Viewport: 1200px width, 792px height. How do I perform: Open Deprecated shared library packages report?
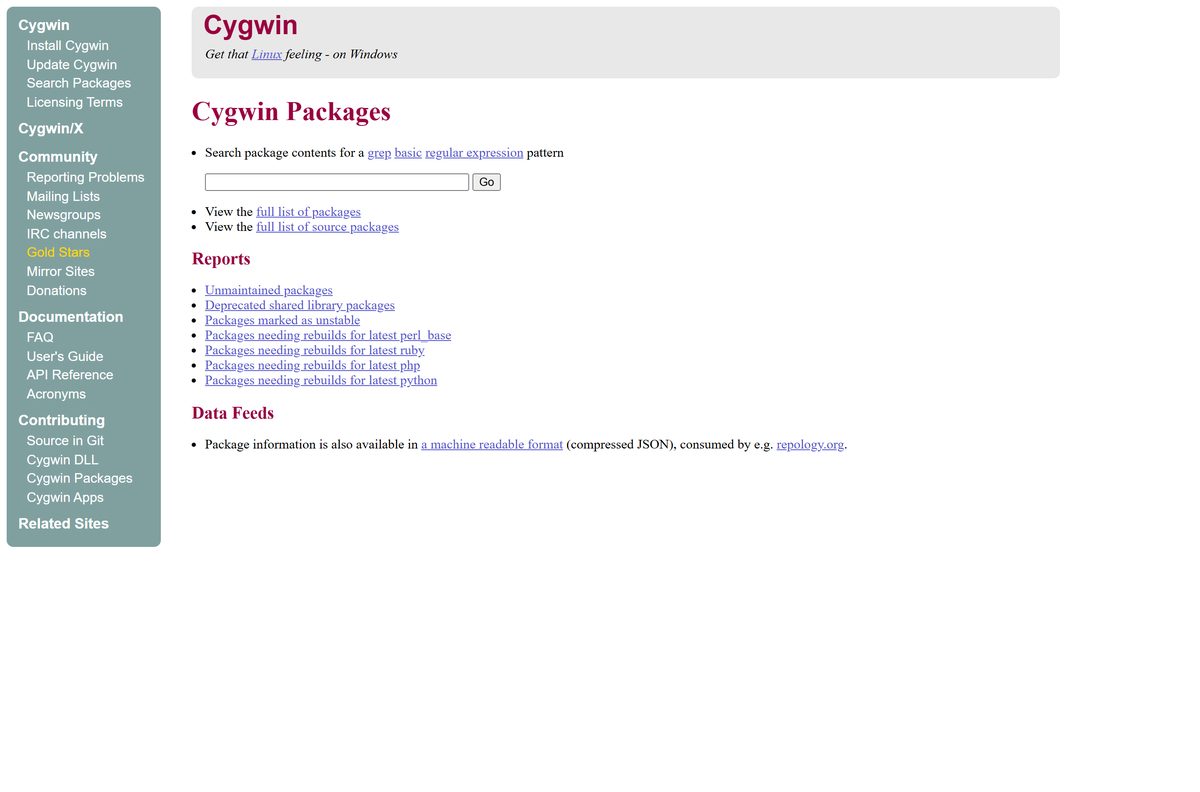pos(300,305)
